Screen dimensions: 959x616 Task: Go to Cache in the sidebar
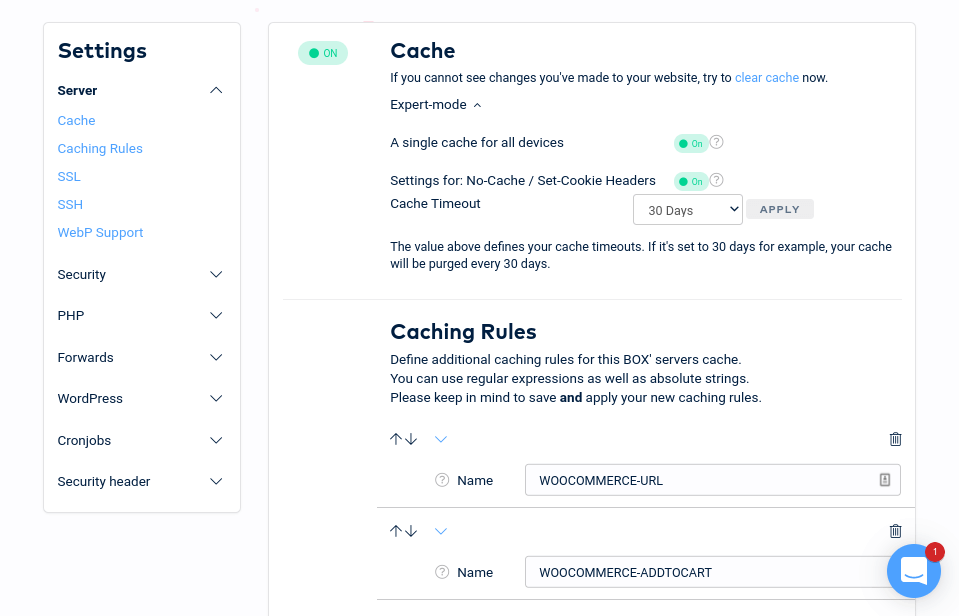76,121
